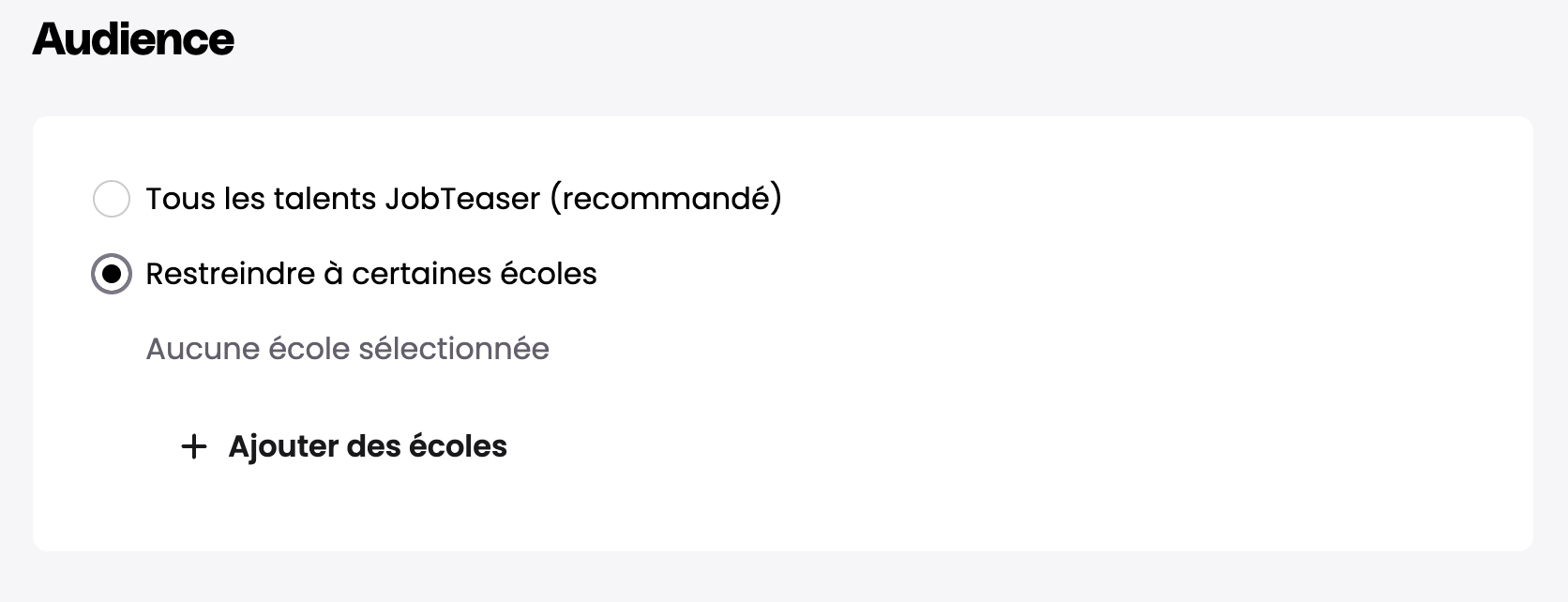Click the Tous les talents JobTeaser label text

(463, 199)
